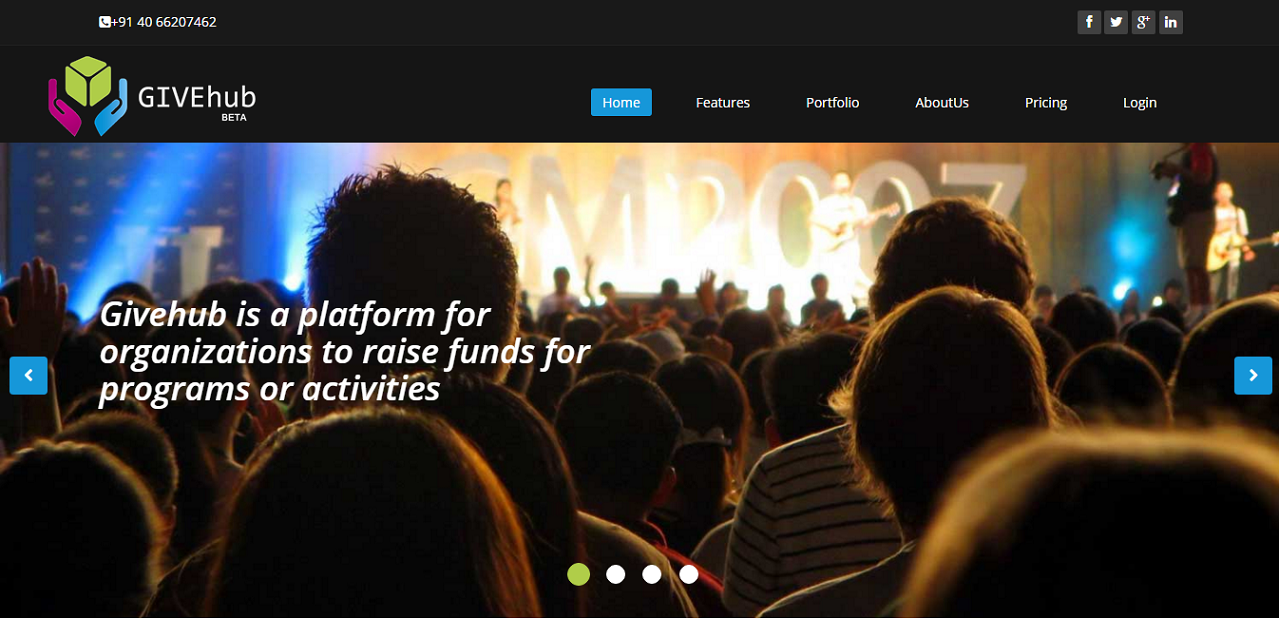1279x619 pixels.
Task: Advance to next slide with right arrow
Action: (x=1253, y=375)
